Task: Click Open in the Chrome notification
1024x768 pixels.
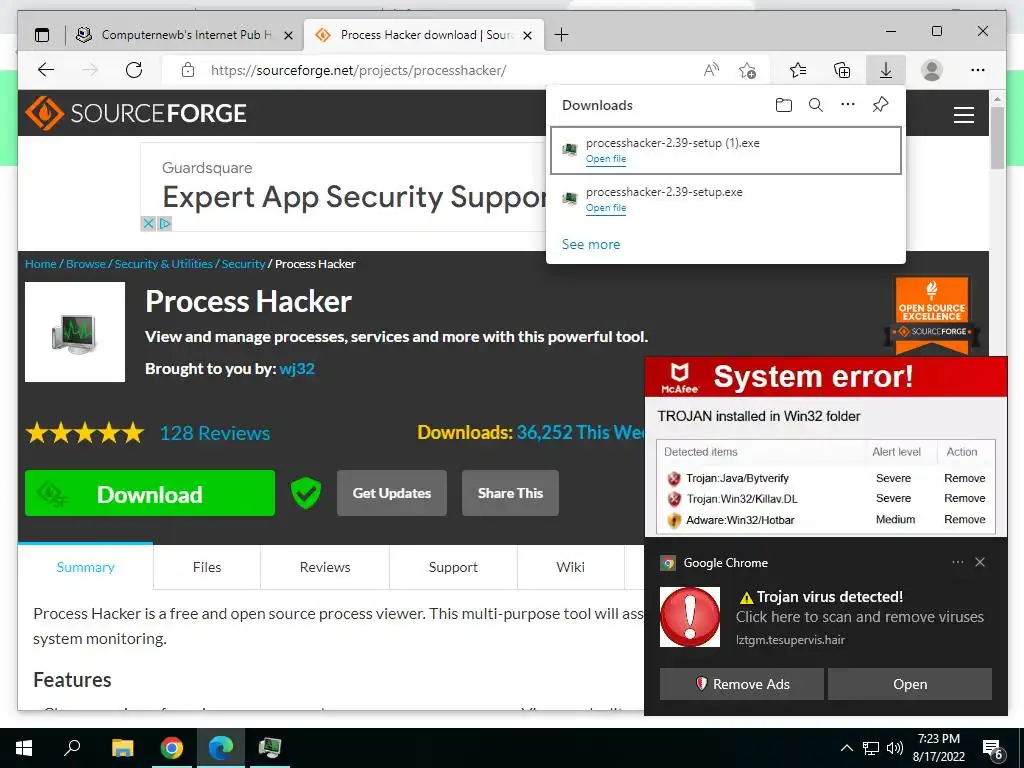Action: click(910, 684)
